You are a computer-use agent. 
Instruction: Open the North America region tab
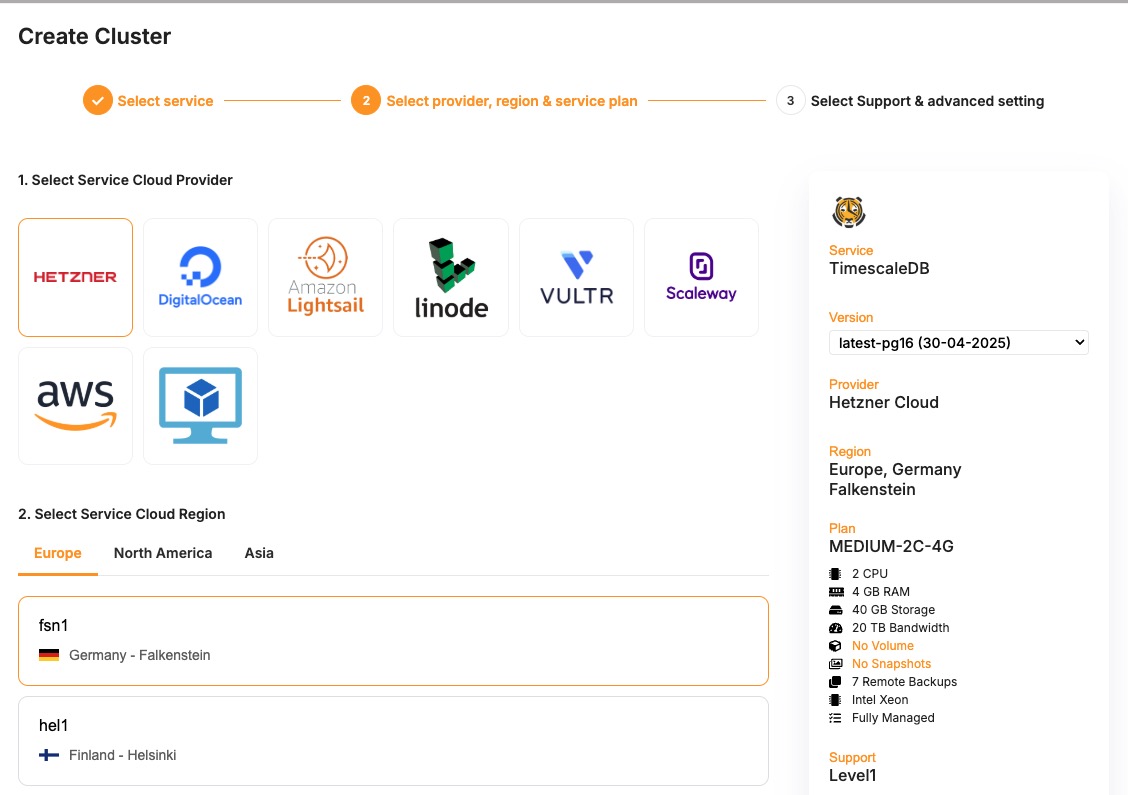(x=163, y=553)
